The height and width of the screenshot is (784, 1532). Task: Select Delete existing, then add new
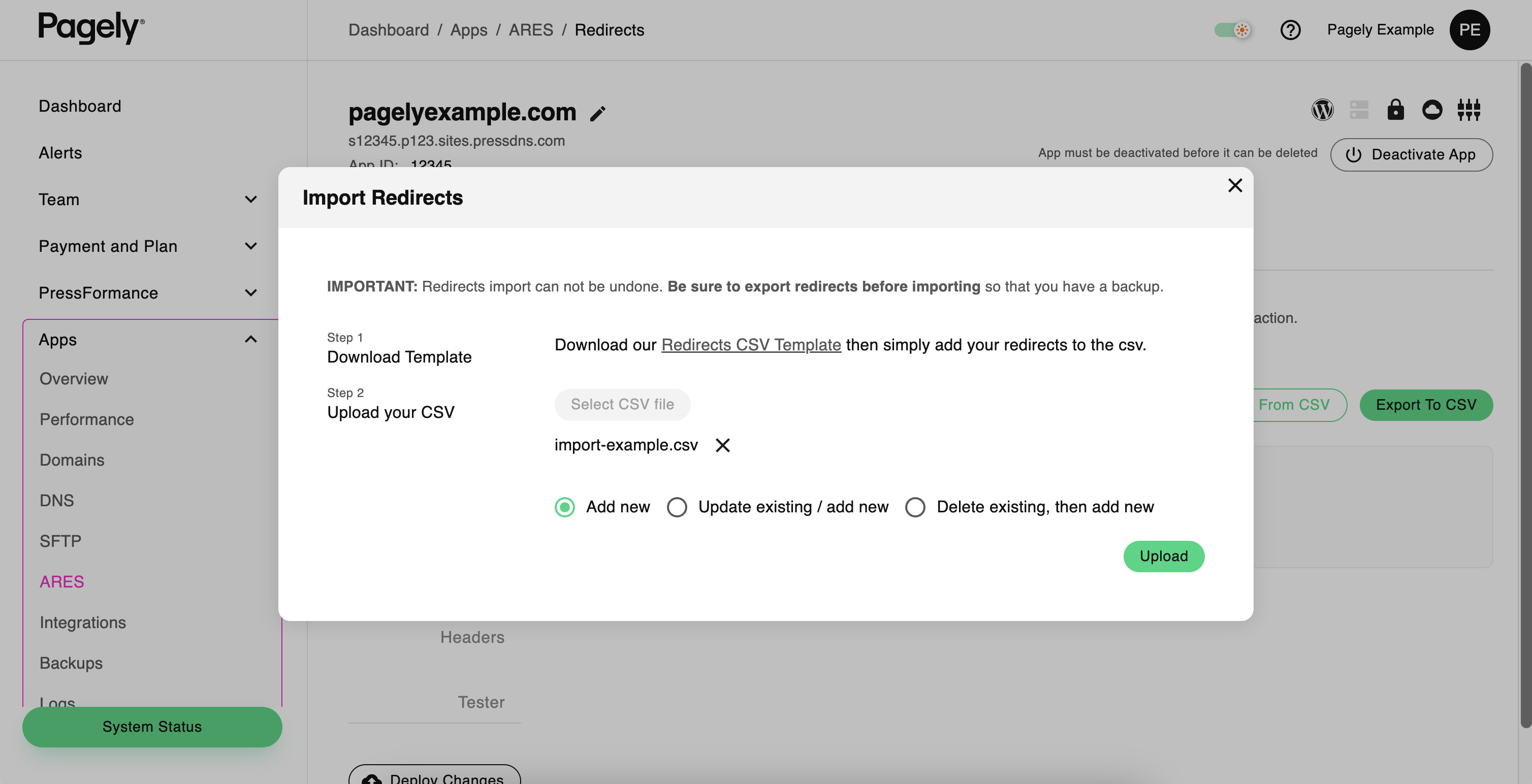point(915,507)
